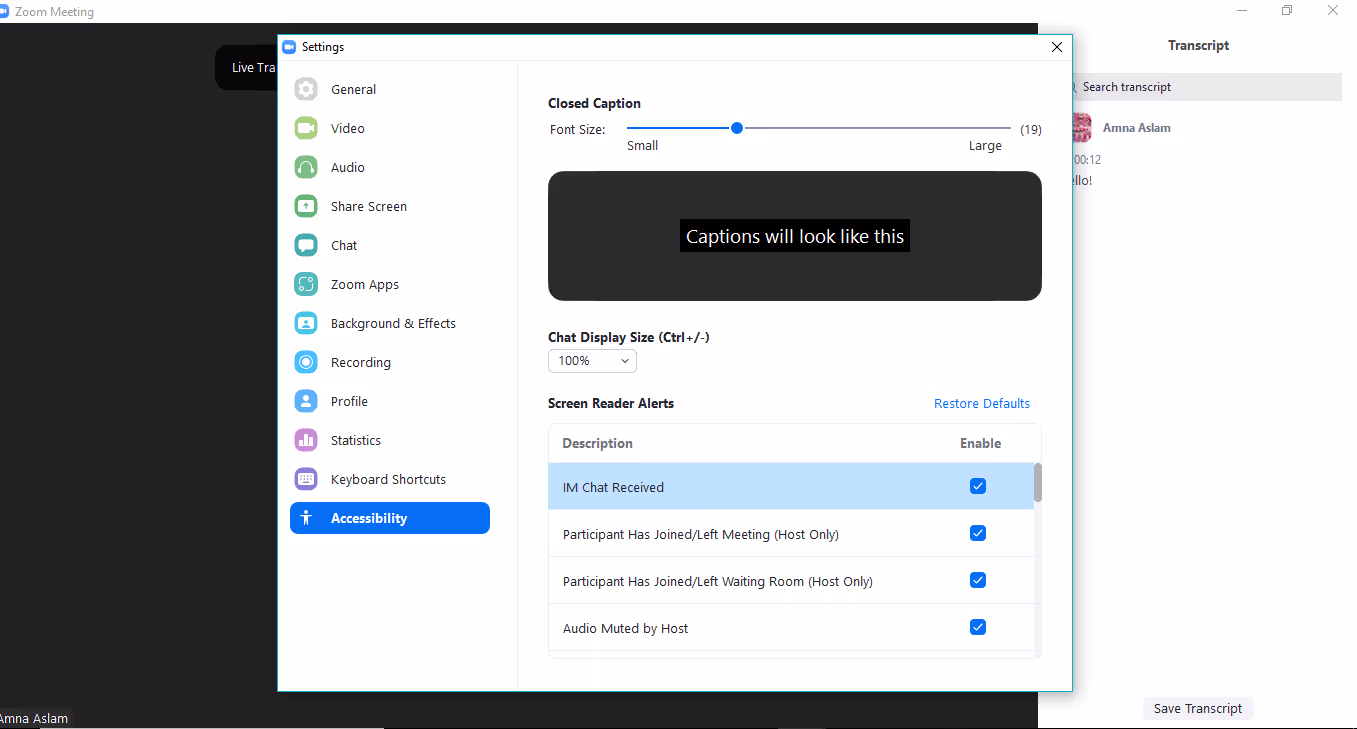Click the Audio headphones icon
Screen dimensions: 1357x729
[306, 167]
